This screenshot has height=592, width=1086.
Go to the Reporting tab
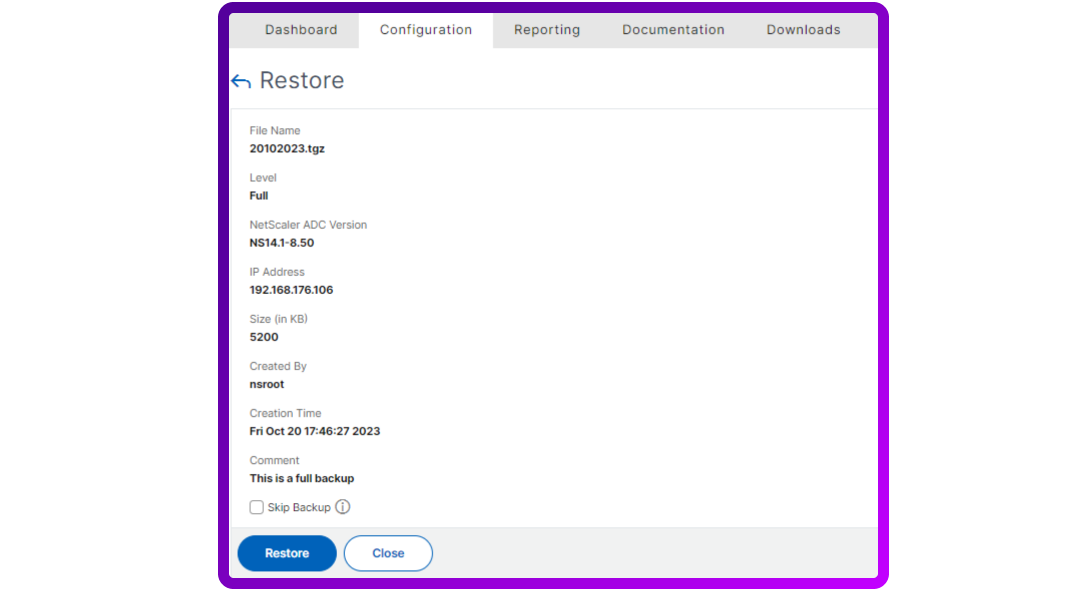(x=547, y=30)
